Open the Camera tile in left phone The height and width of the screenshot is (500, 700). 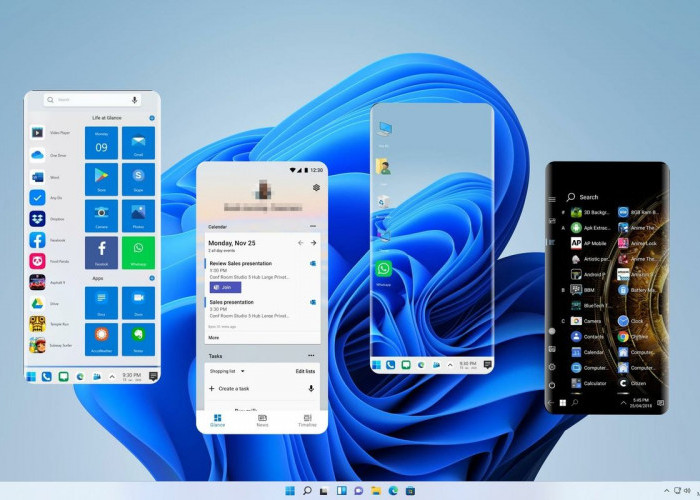coord(101,216)
